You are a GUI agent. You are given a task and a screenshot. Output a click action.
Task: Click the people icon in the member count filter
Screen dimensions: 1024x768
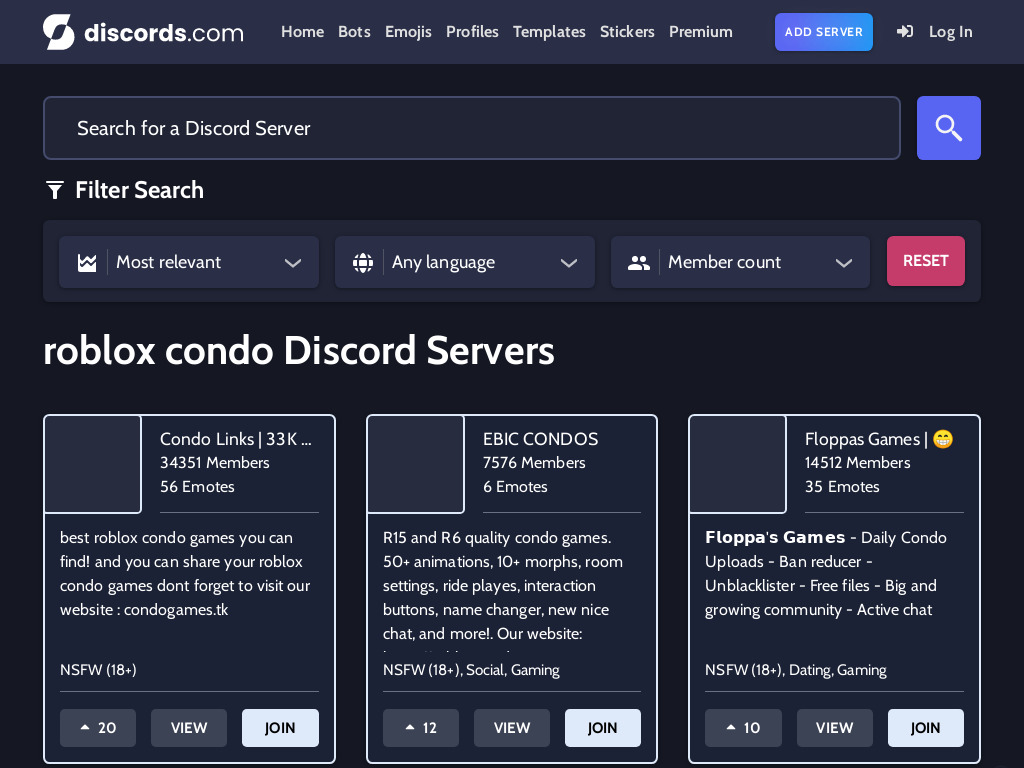(639, 262)
